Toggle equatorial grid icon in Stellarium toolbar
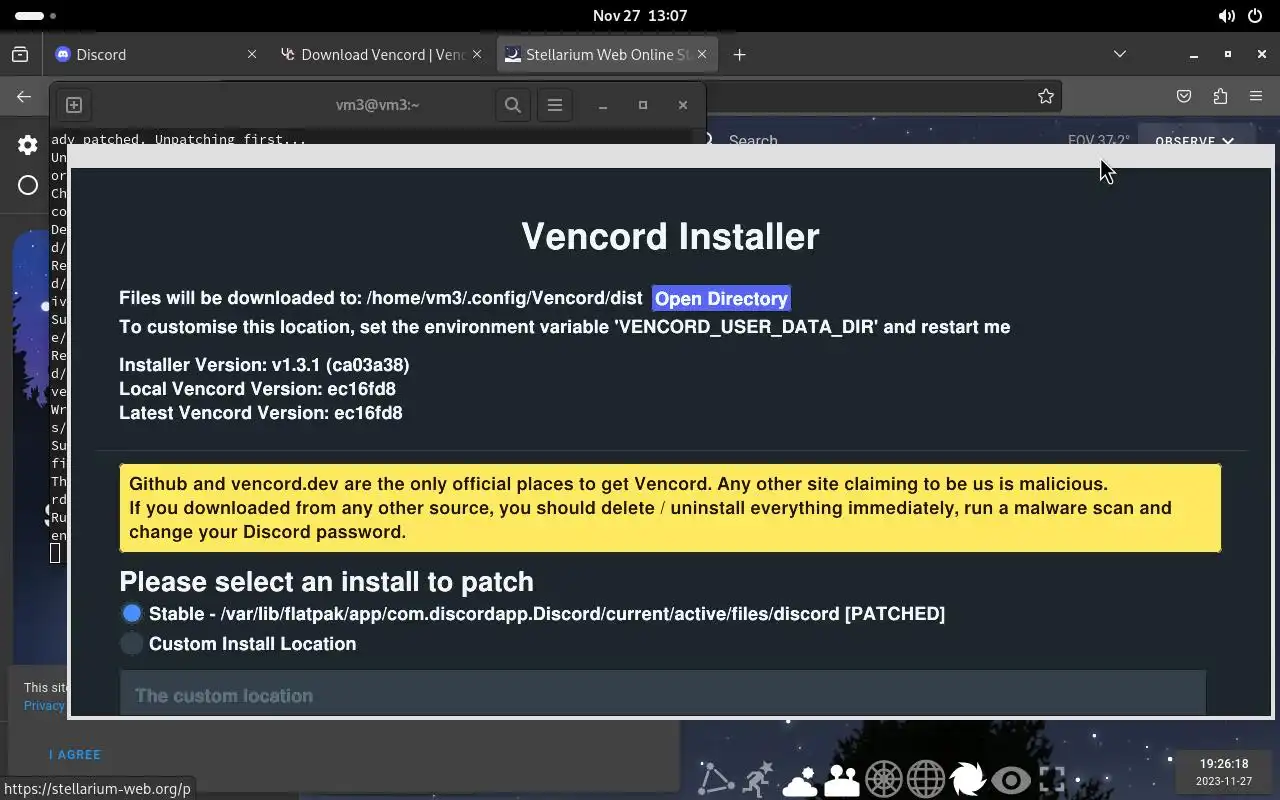The height and width of the screenshot is (800, 1280). click(x=926, y=779)
